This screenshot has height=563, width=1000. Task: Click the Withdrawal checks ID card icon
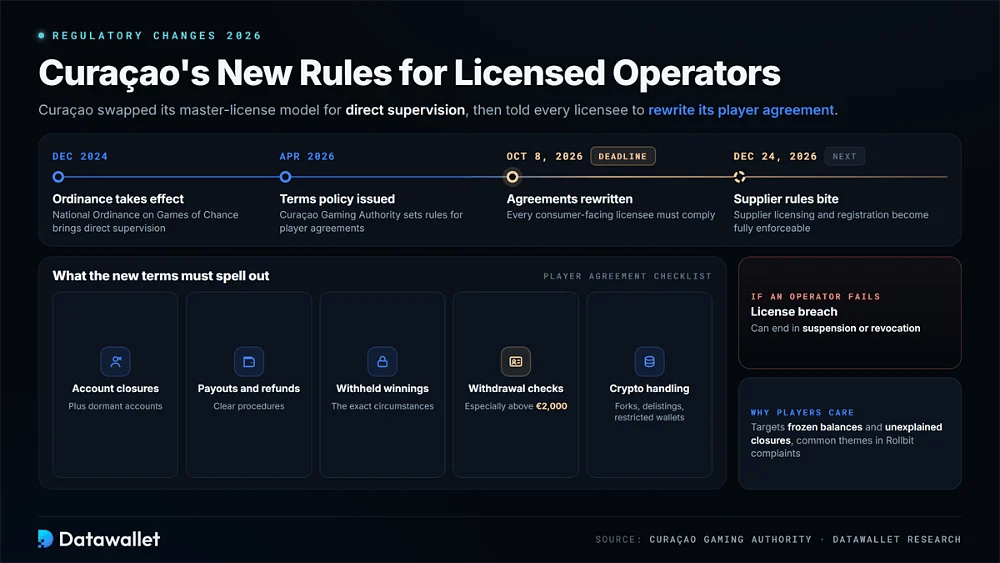pos(516,362)
